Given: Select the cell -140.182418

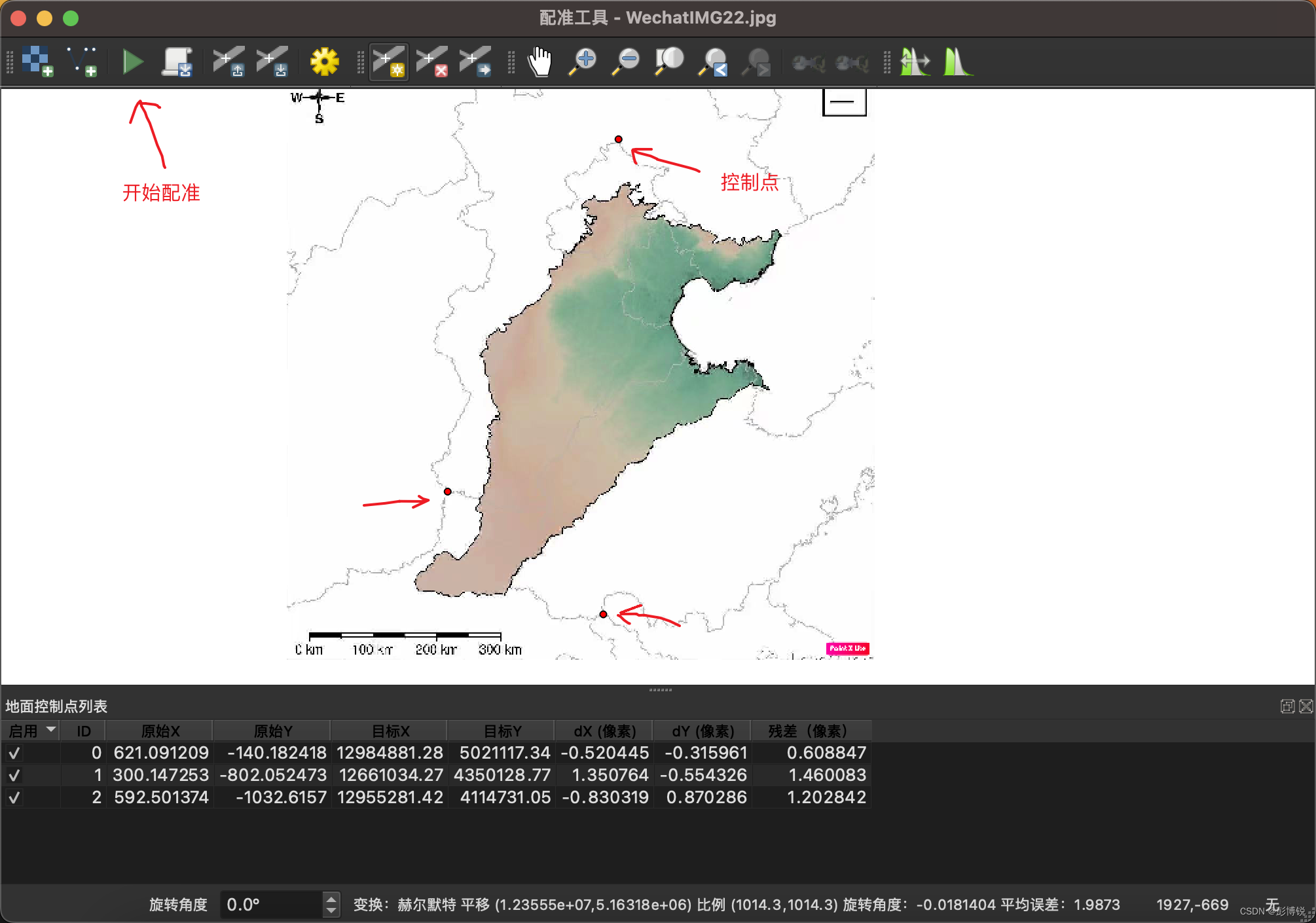Looking at the screenshot, I should click(272, 753).
